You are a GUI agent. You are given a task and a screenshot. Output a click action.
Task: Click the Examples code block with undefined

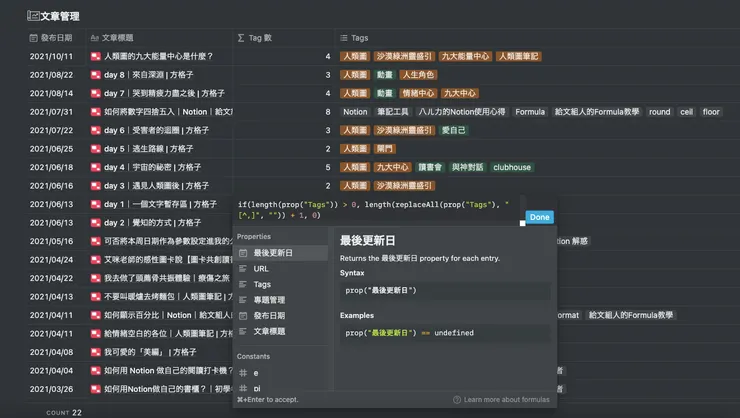point(445,333)
